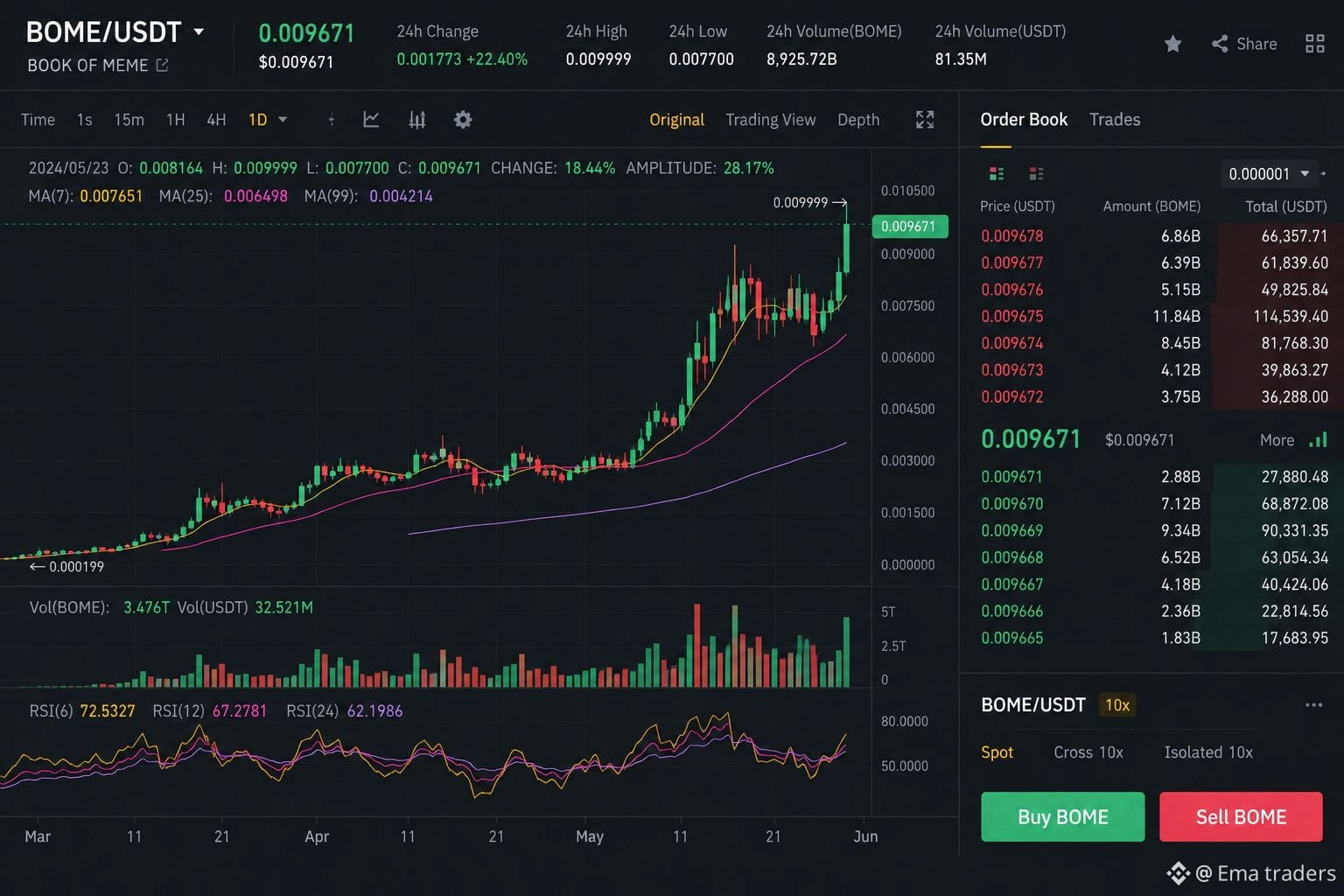Screen dimensions: 1344x896
Task: Click the RSI(24) 62.1986 label
Action: click(x=344, y=711)
